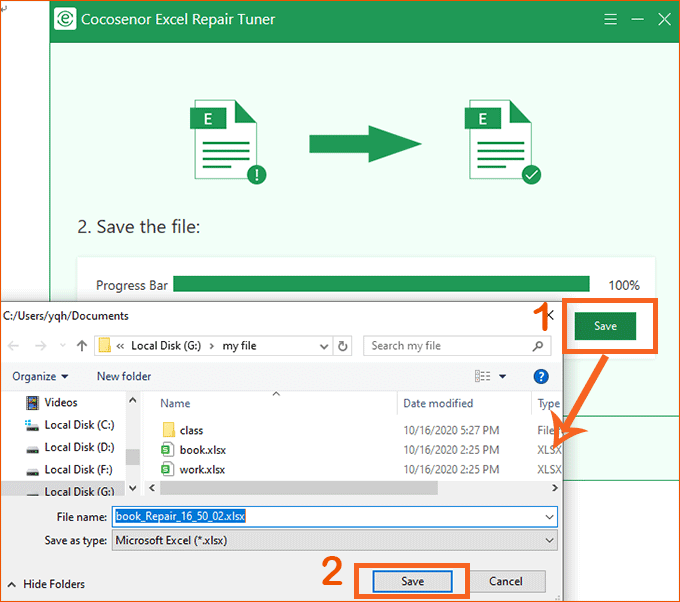
Task: Open the view options dropdown arrow
Action: [502, 376]
